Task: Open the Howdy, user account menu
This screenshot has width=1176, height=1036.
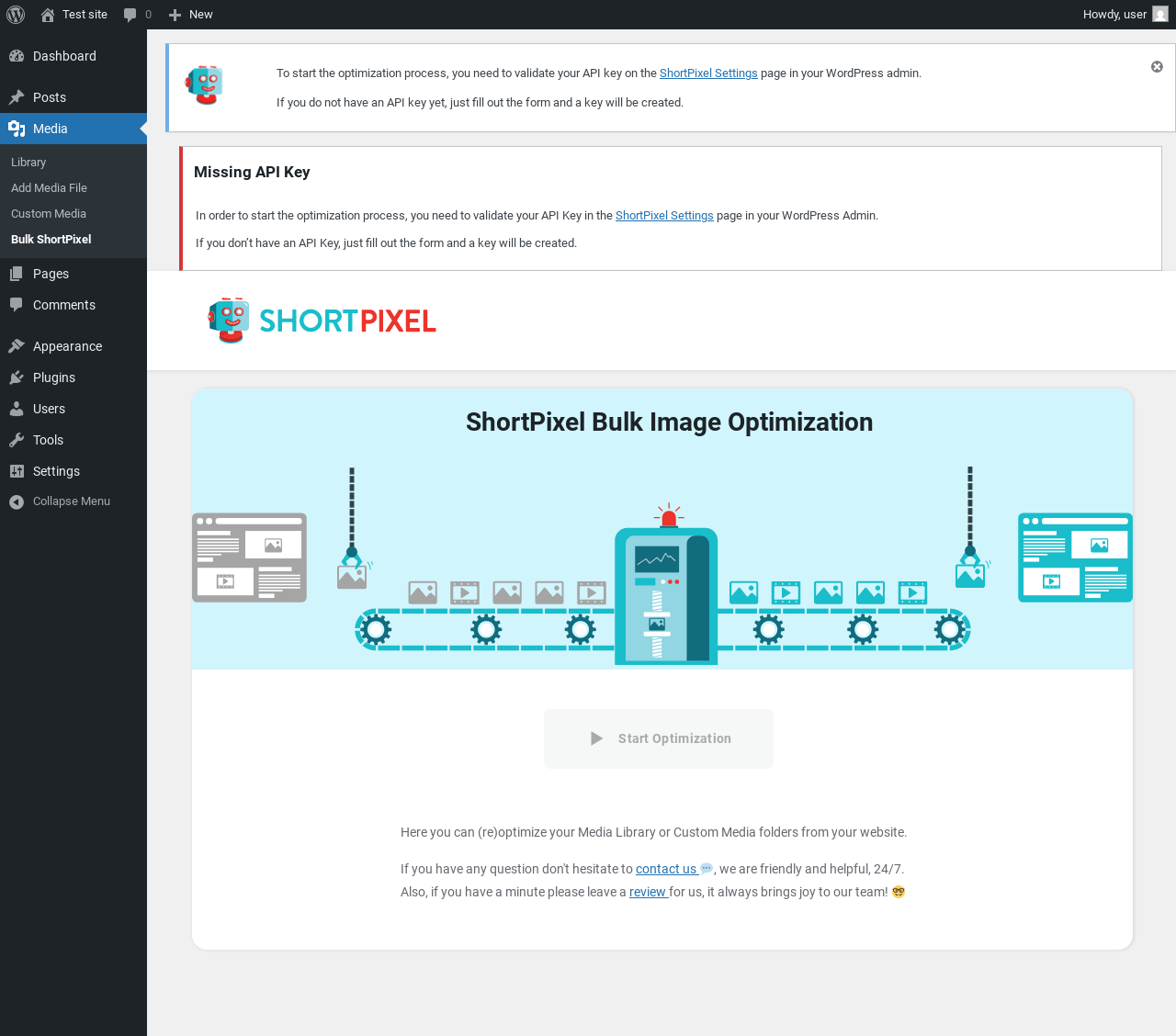Action: point(1125,15)
